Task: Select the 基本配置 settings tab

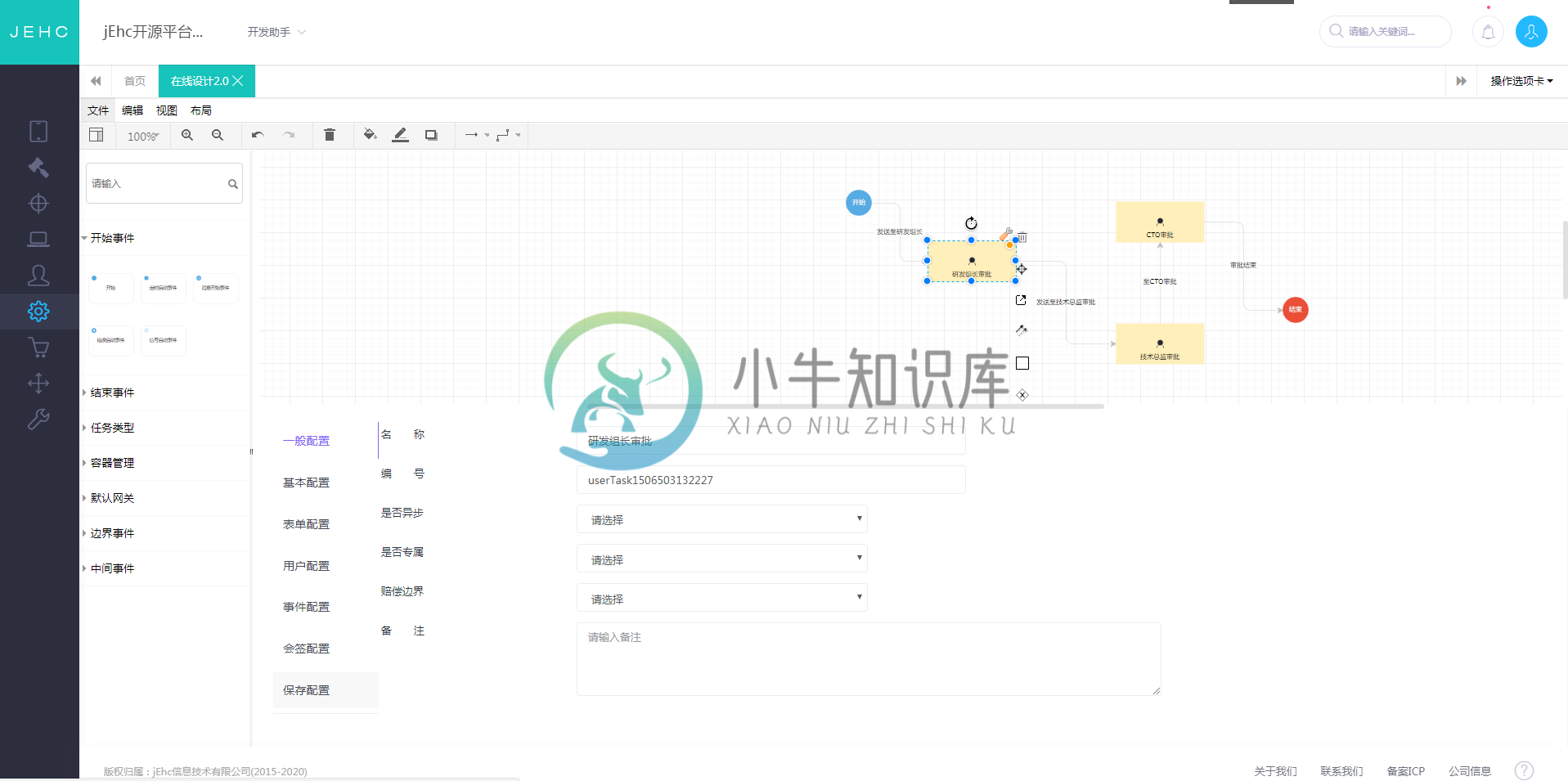Action: (x=307, y=483)
